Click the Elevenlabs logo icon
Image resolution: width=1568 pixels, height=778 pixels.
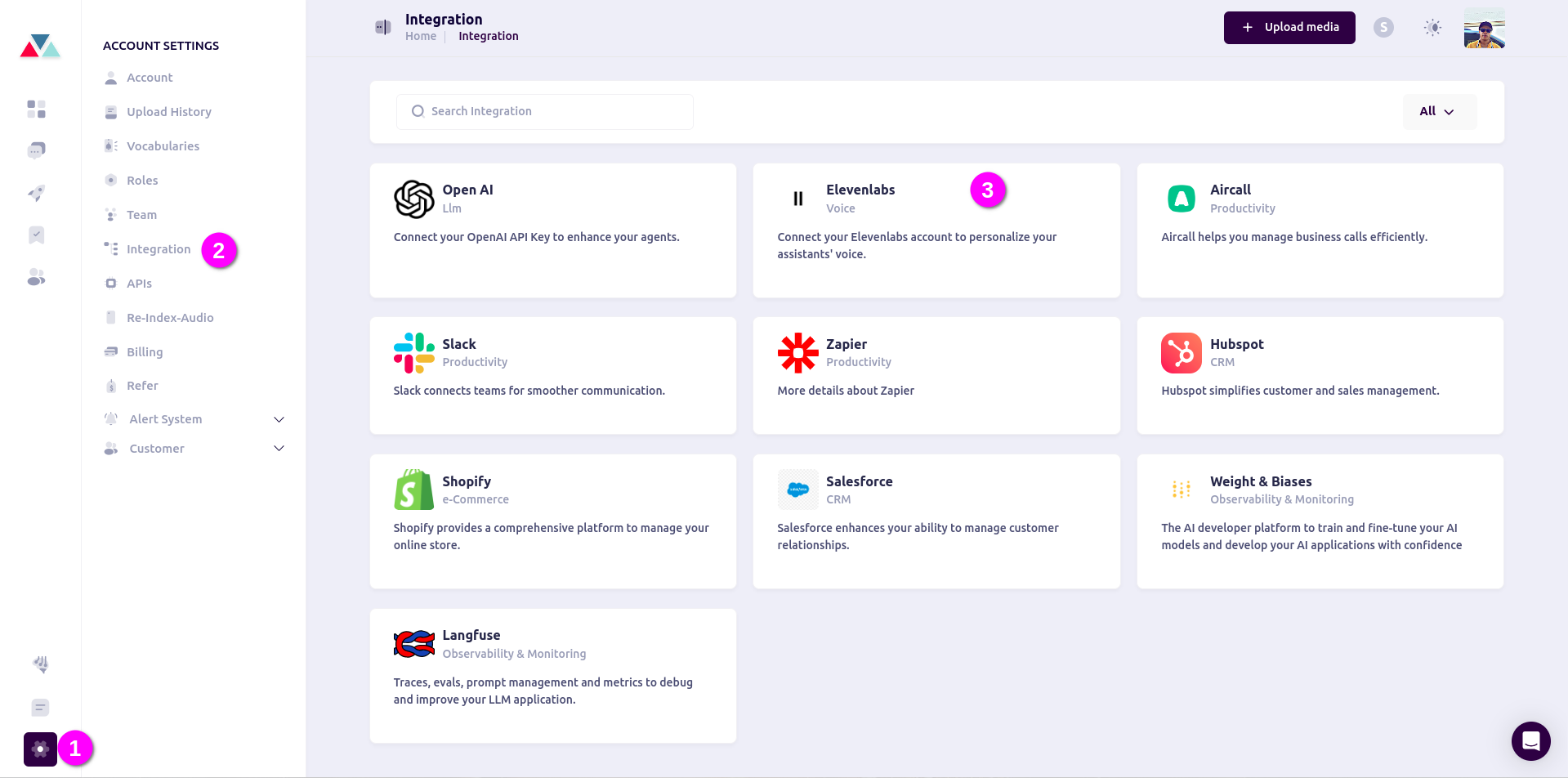pos(798,199)
